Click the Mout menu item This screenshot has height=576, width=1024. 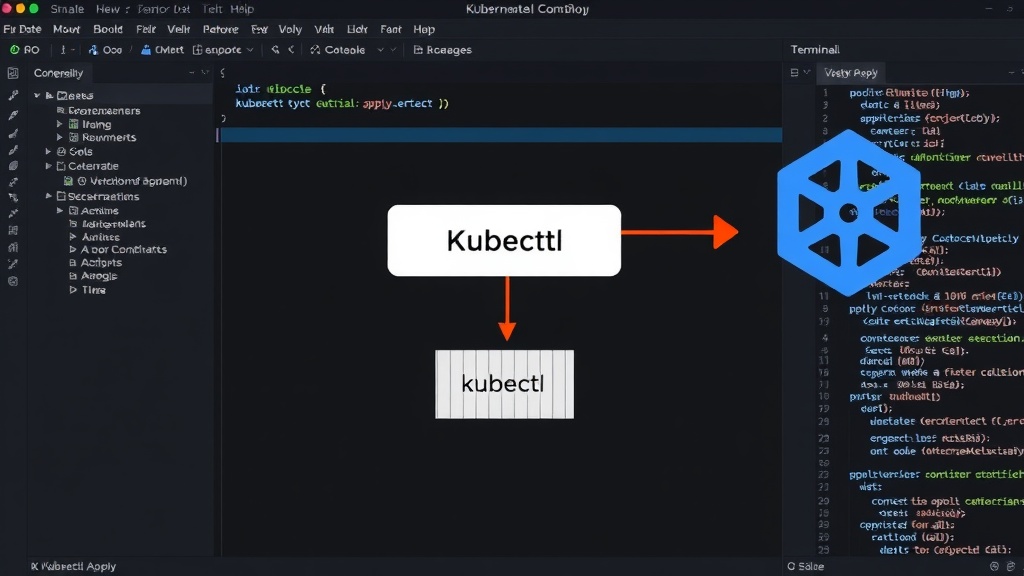[x=66, y=29]
